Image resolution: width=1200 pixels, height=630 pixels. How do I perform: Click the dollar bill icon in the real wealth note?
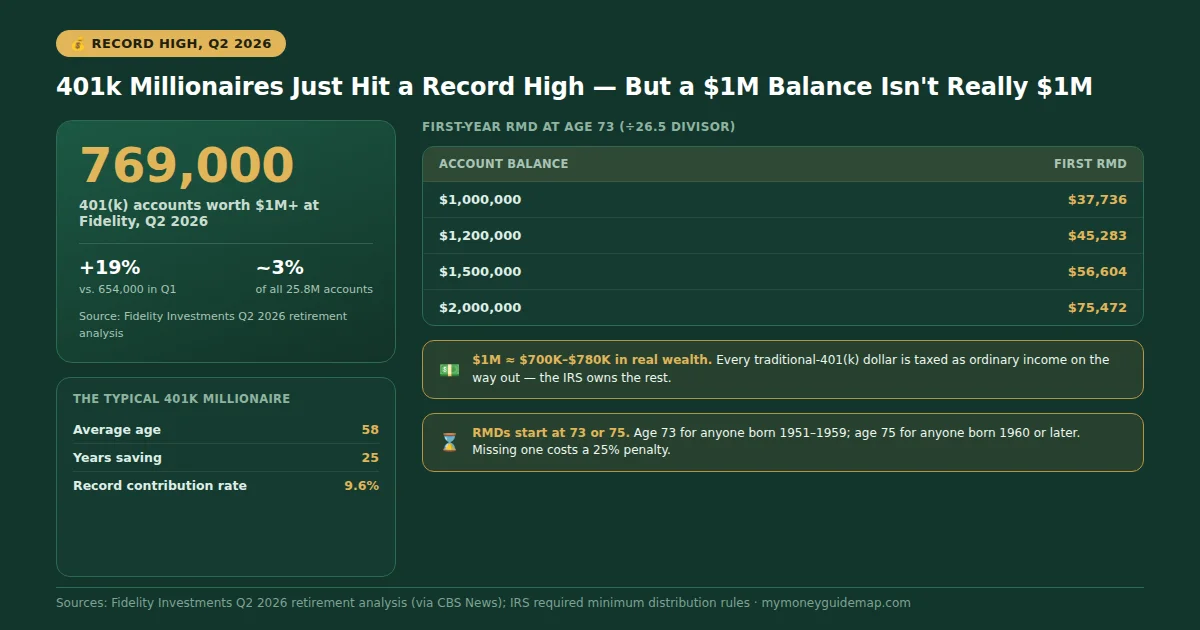point(449,370)
